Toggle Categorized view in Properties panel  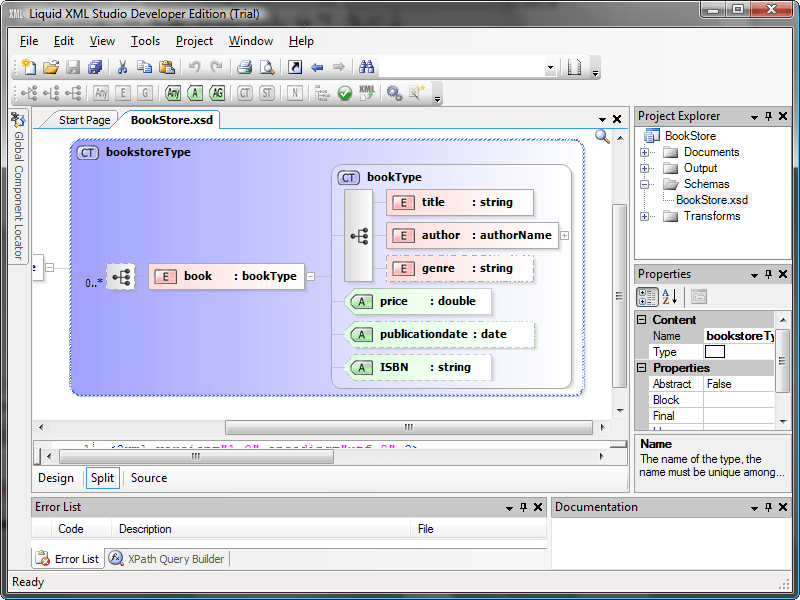(x=647, y=297)
